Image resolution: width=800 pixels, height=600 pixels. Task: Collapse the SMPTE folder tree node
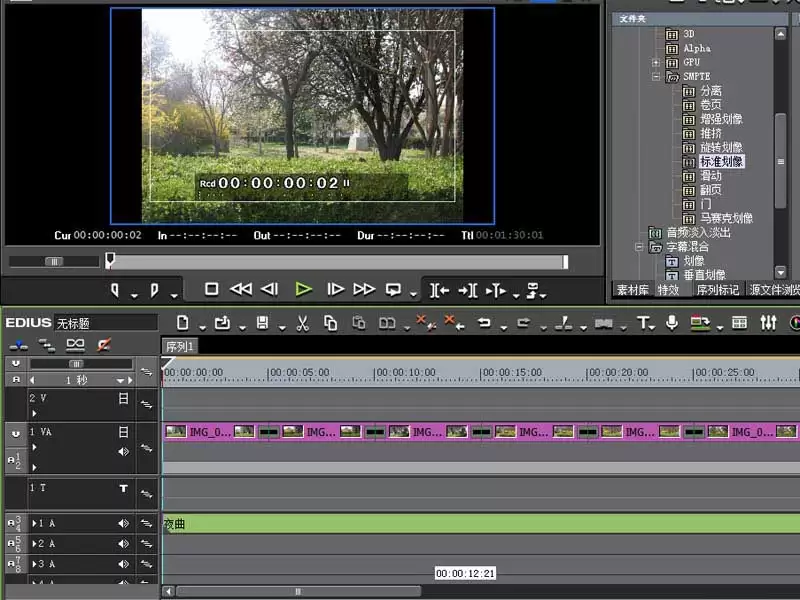click(x=656, y=77)
